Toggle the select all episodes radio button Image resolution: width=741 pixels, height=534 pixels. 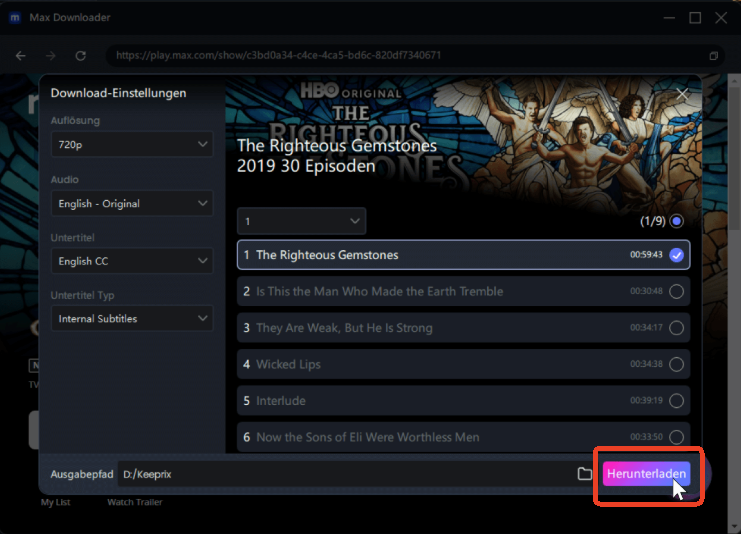[x=677, y=221]
